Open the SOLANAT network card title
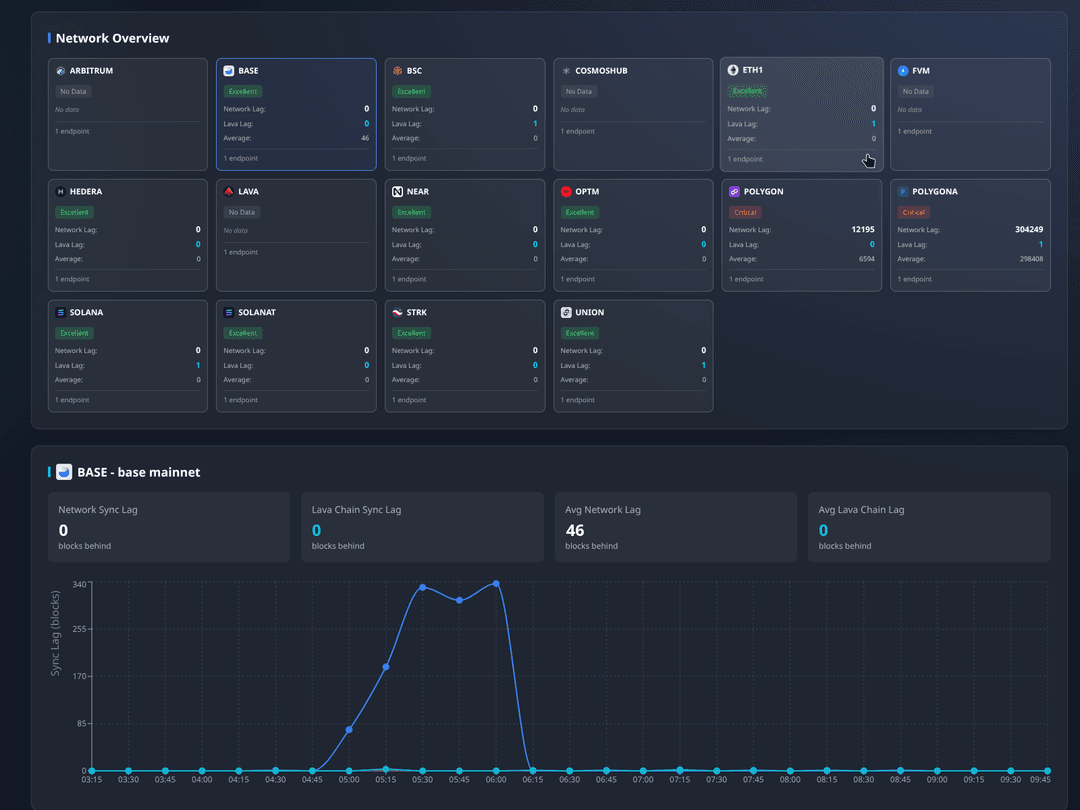The height and width of the screenshot is (810, 1080). click(x=257, y=312)
